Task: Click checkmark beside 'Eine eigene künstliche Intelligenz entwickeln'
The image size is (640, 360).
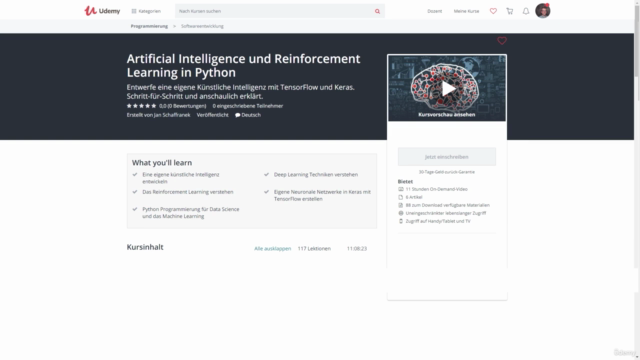Action: pyautogui.click(x=135, y=174)
